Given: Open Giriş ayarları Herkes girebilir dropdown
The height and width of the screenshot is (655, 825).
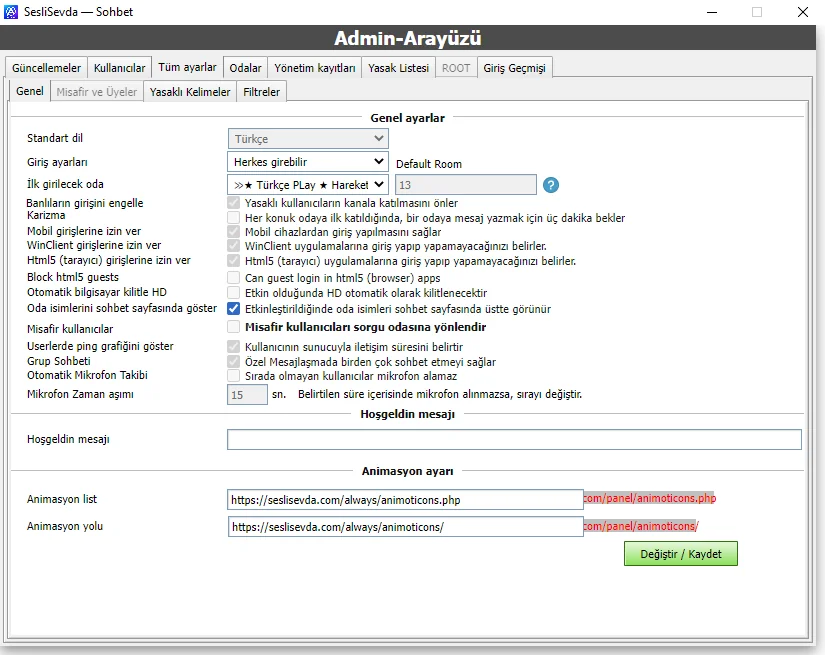Looking at the screenshot, I should [308, 162].
